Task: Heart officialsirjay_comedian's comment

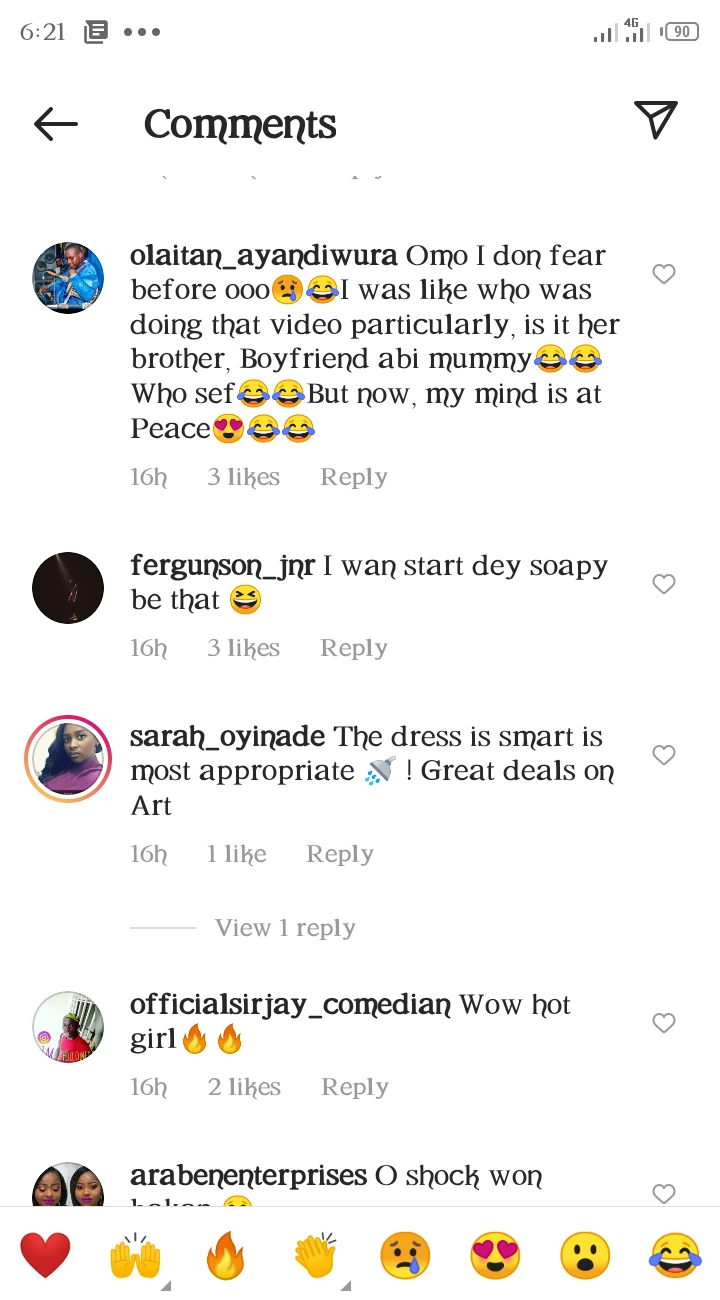Action: [664, 1023]
